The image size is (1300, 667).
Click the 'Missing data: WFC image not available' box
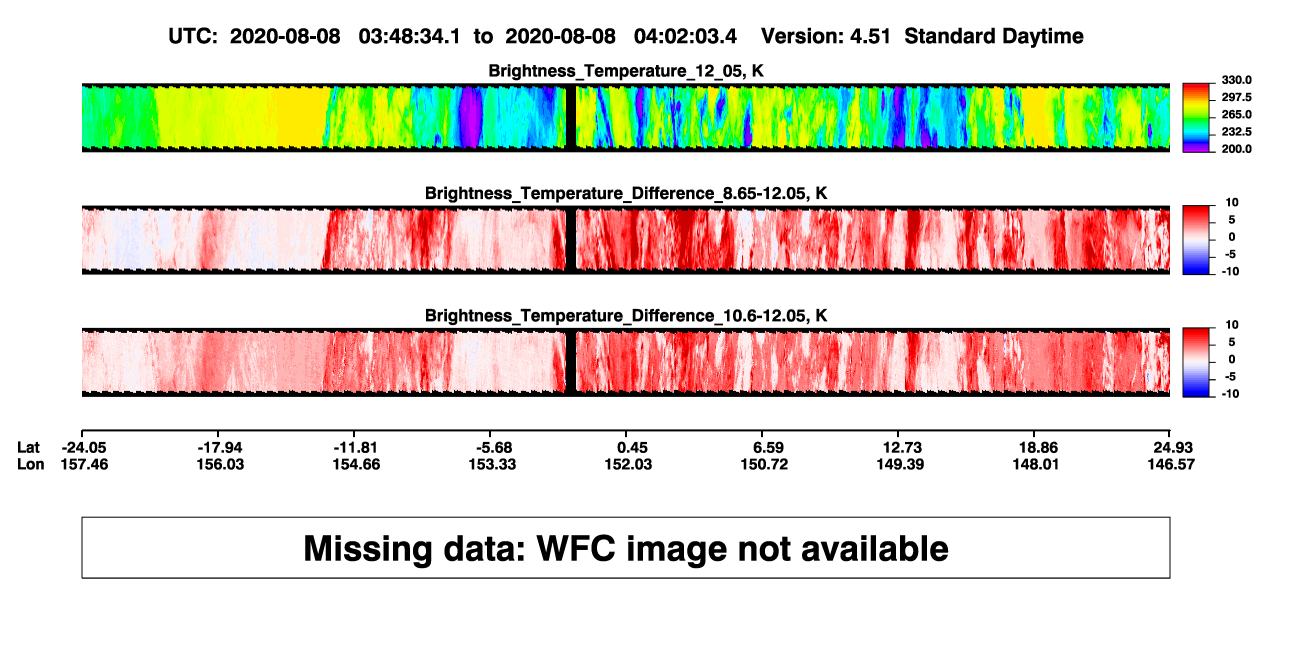[x=626, y=548]
